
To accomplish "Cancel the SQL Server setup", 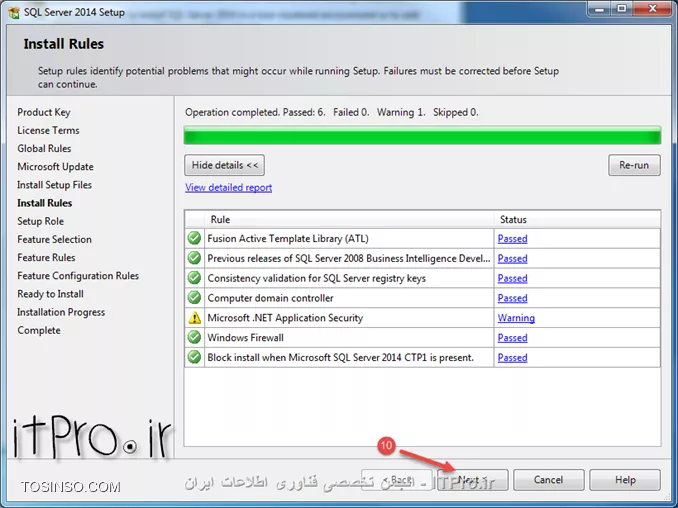I will pyautogui.click(x=549, y=480).
